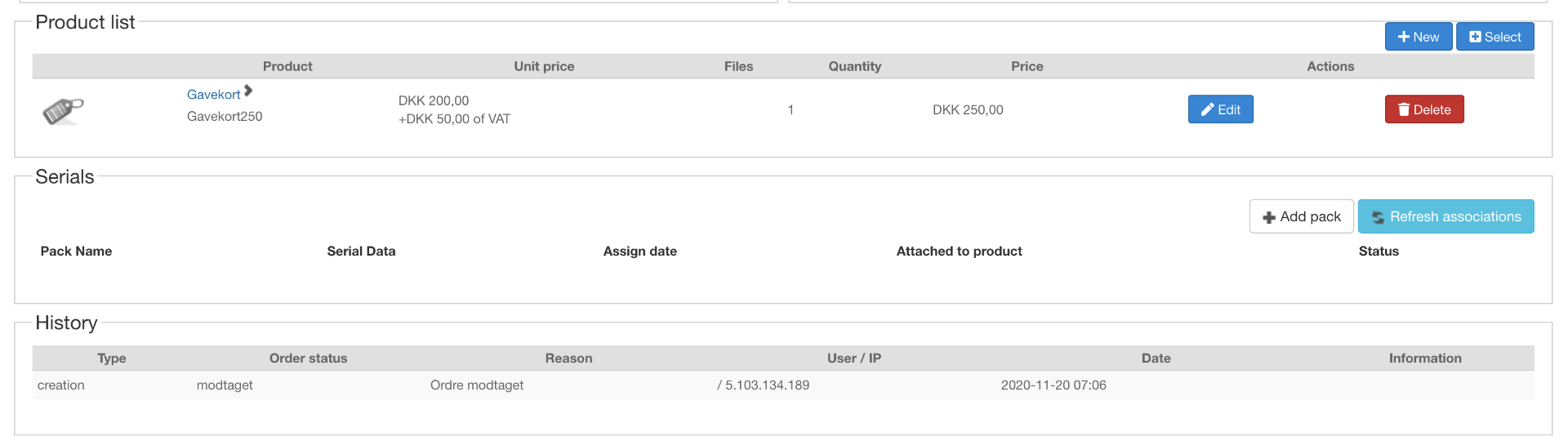This screenshot has height=441, width=1568.
Task: Open the Gavekort product link
Action: pyautogui.click(x=213, y=95)
